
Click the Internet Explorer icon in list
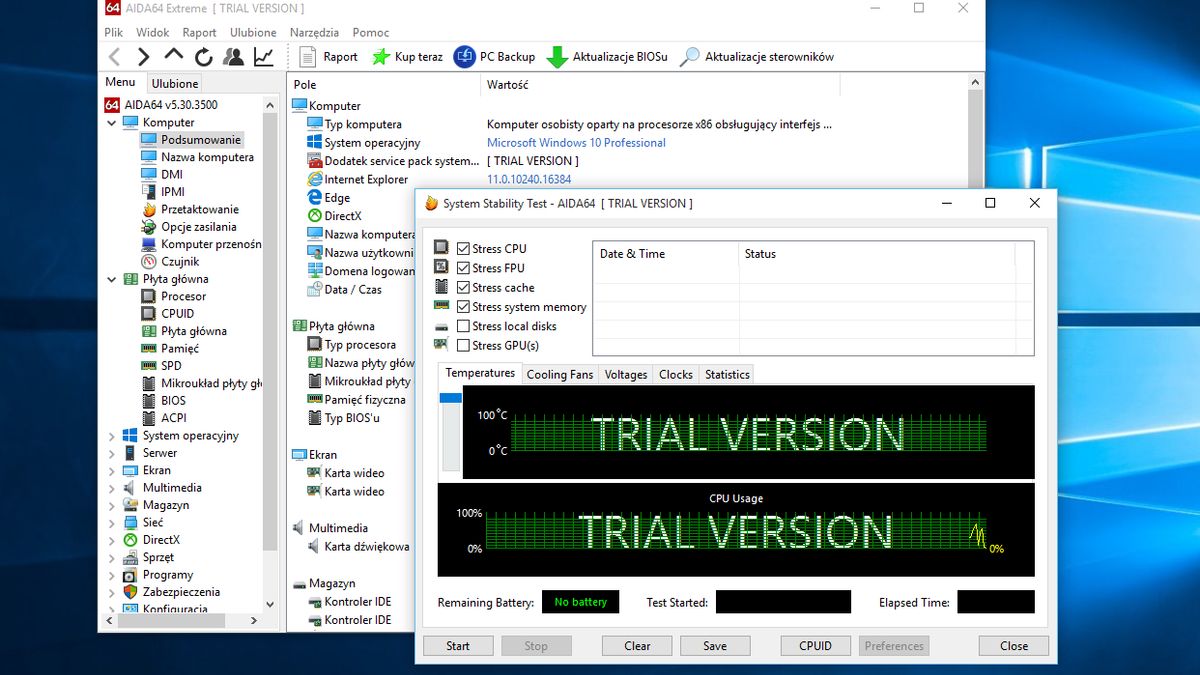tap(315, 179)
